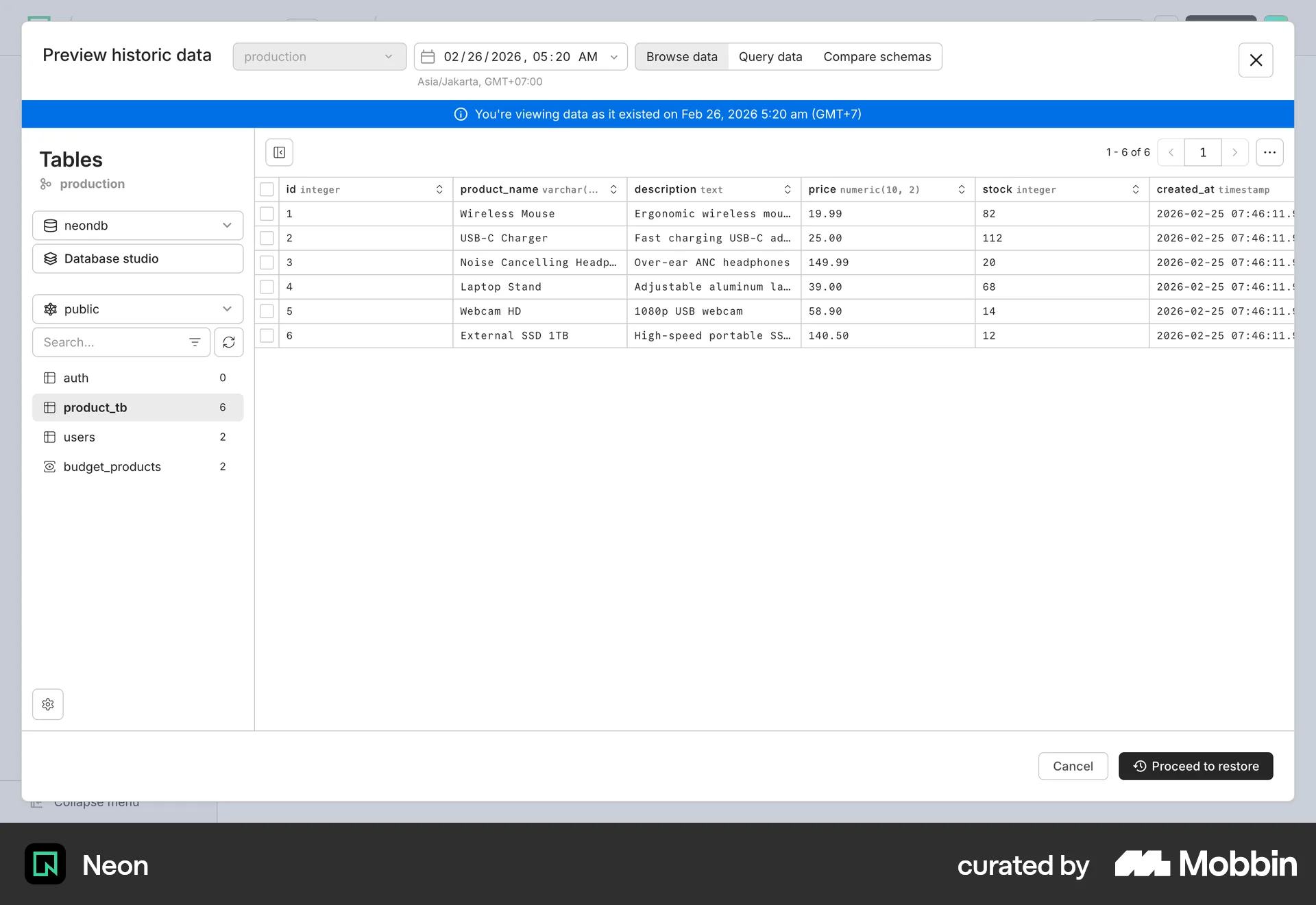Click the Cancel button
This screenshot has width=1316, height=905.
(x=1073, y=767)
